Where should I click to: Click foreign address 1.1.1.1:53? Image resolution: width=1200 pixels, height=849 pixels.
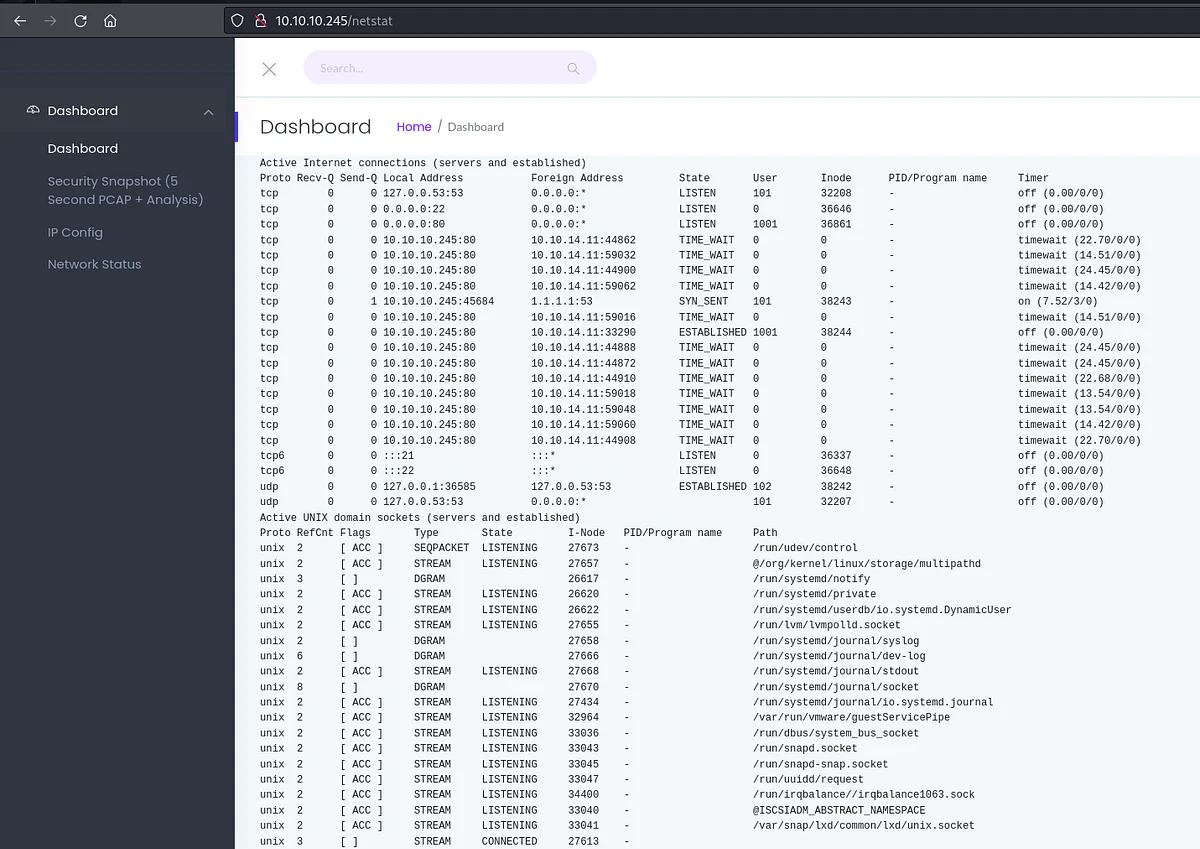pos(562,301)
